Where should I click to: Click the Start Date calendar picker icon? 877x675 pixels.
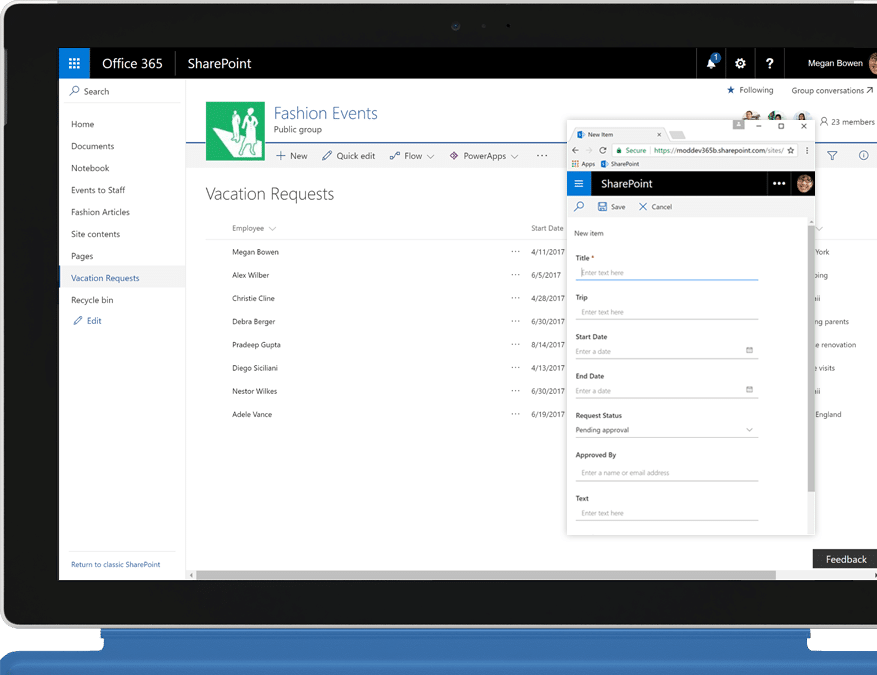coord(749,351)
